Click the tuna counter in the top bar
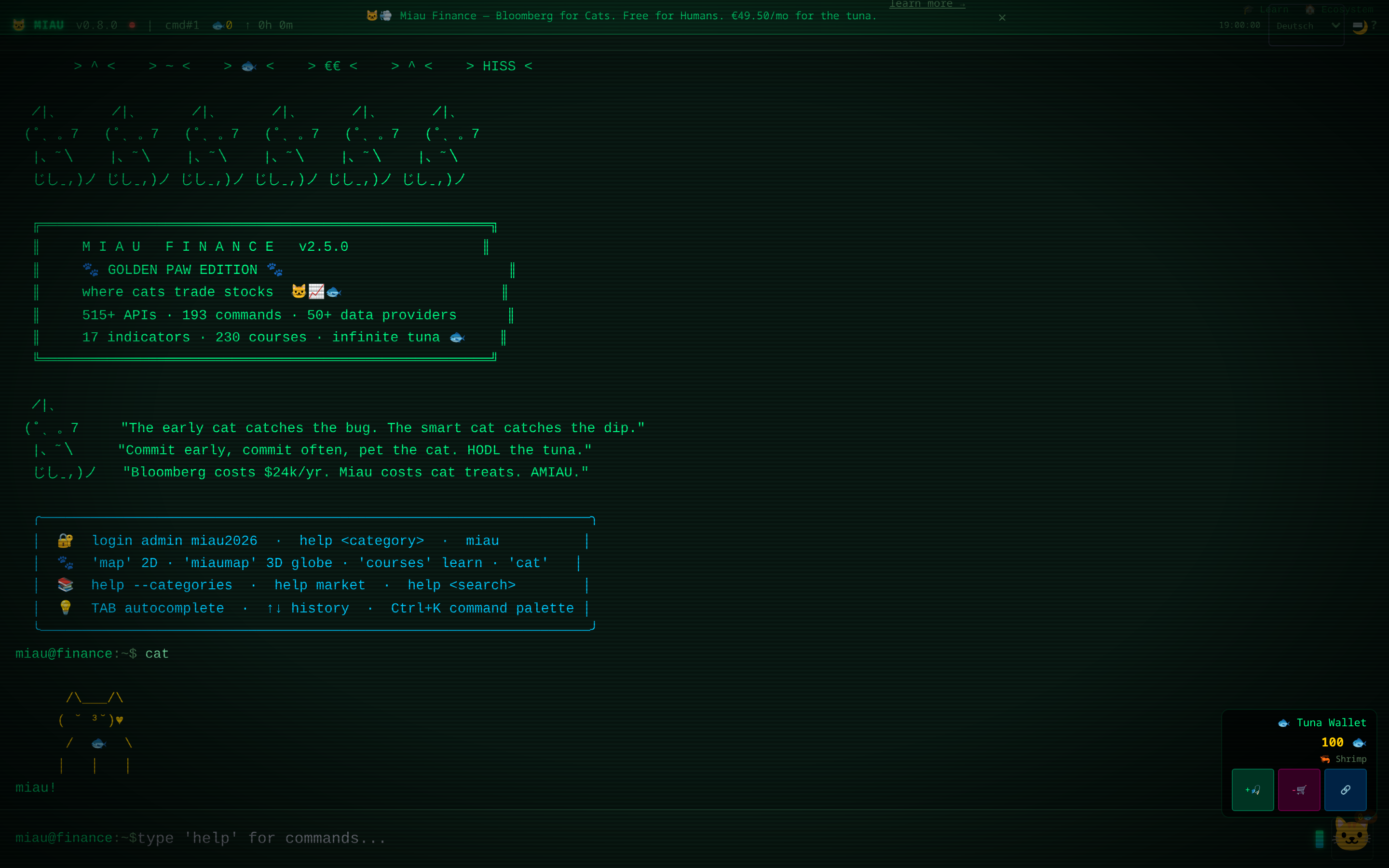 tap(222, 25)
